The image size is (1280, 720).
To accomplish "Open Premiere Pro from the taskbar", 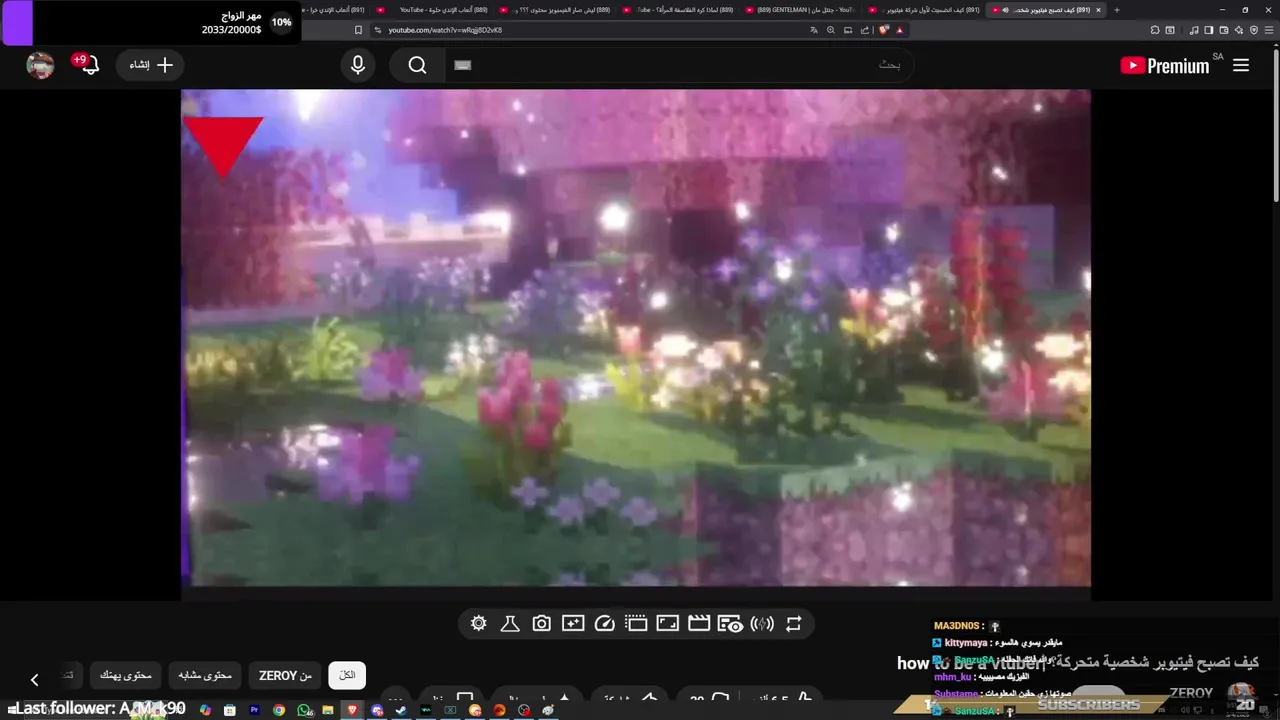I will point(254,710).
